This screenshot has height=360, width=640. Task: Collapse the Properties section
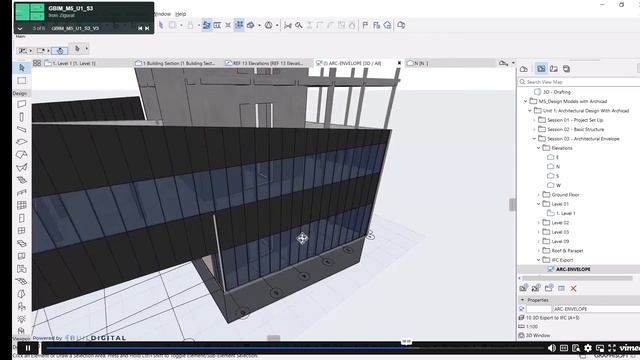tap(522, 300)
